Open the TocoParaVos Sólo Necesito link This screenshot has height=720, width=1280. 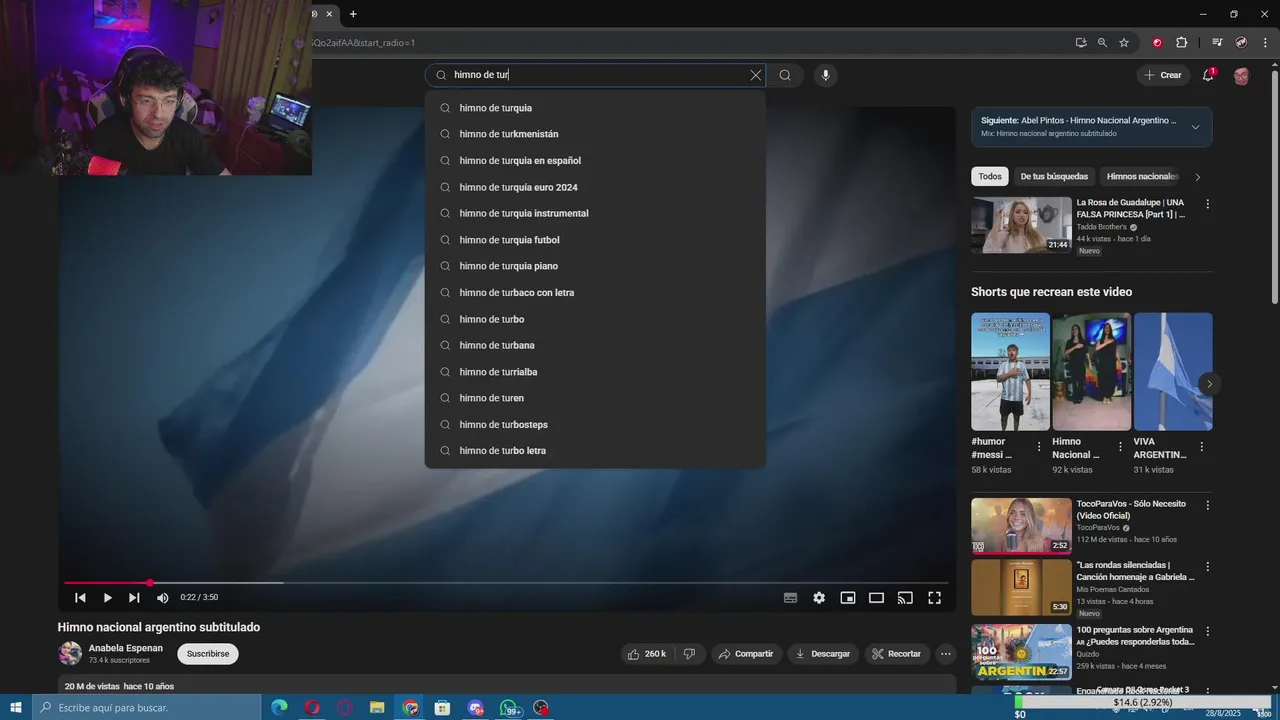point(1131,510)
